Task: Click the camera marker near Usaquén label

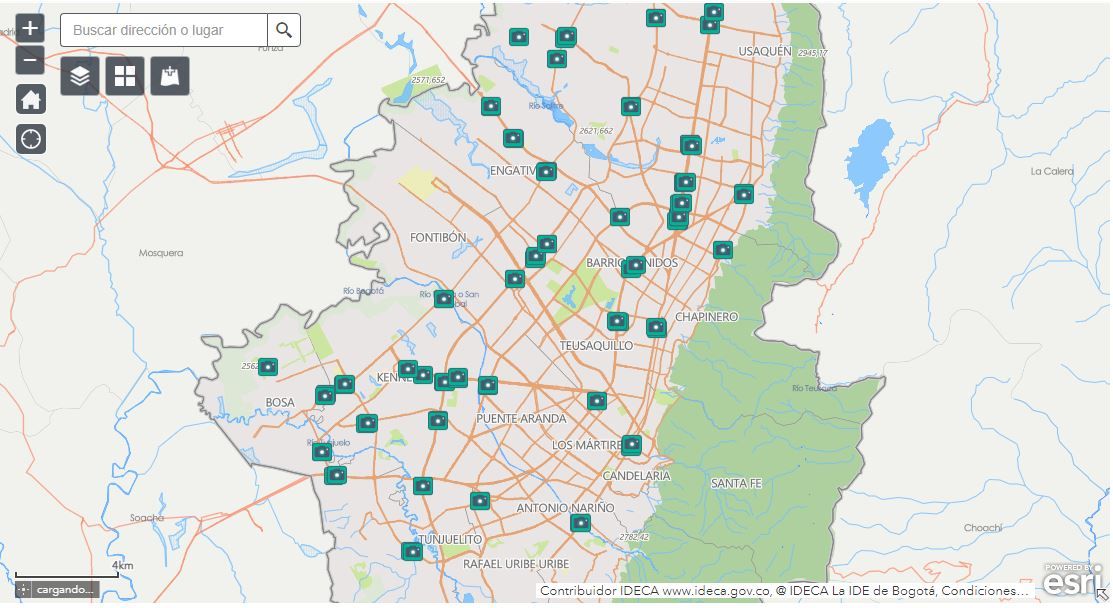Action: 710,25
